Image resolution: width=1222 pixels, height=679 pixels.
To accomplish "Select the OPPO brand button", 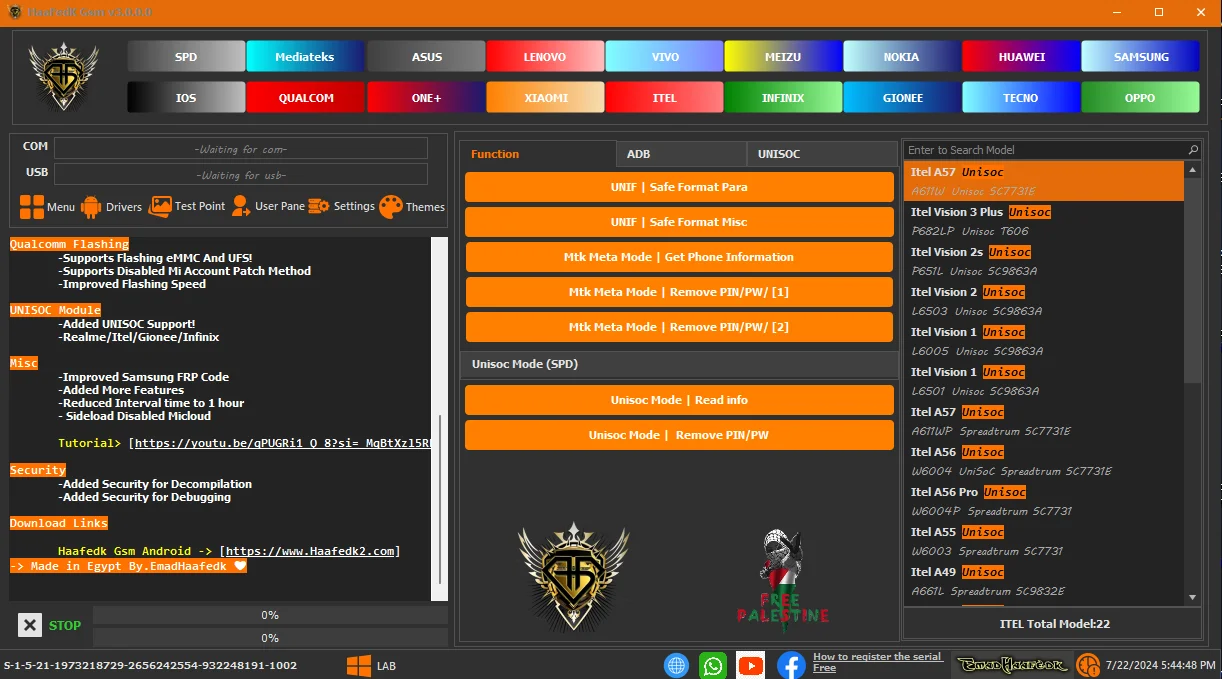I will tap(1141, 98).
